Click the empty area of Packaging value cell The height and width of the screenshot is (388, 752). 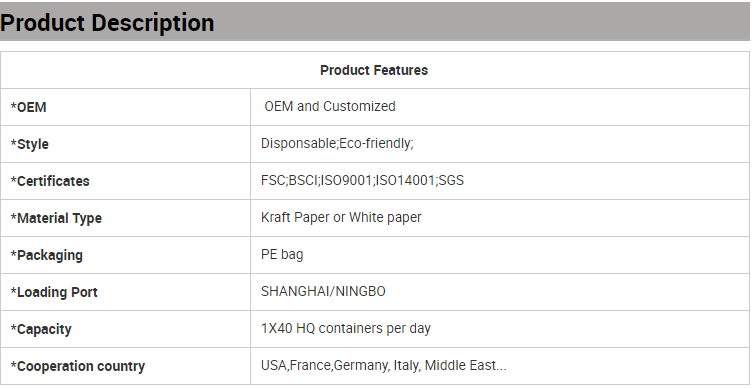coord(528,255)
